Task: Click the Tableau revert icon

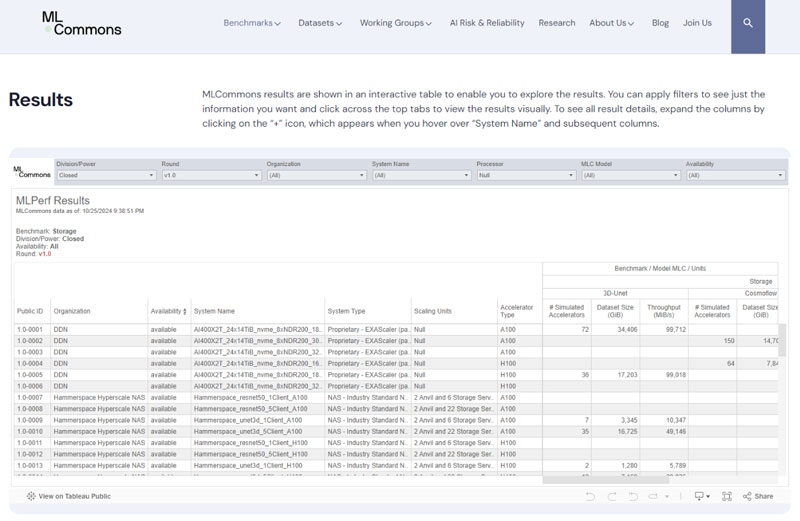Action: pos(633,496)
